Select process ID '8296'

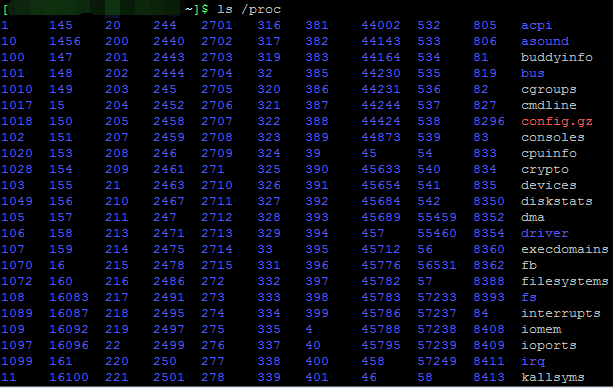click(x=489, y=122)
